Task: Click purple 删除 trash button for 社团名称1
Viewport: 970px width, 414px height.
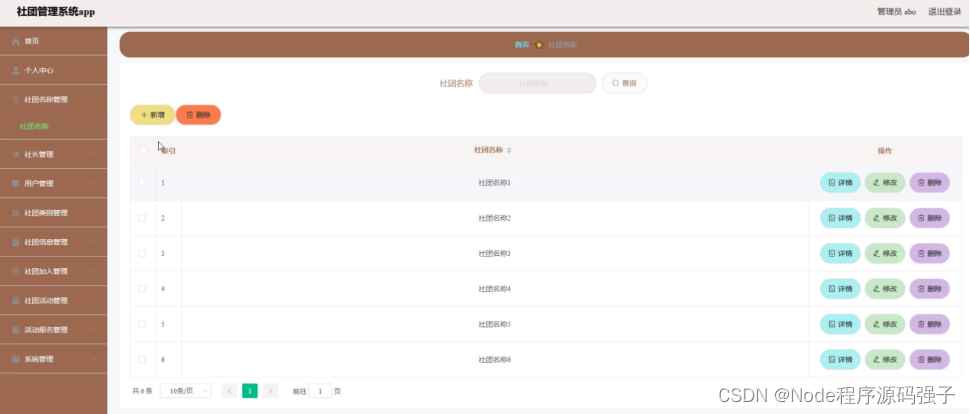Action: pyautogui.click(x=929, y=183)
